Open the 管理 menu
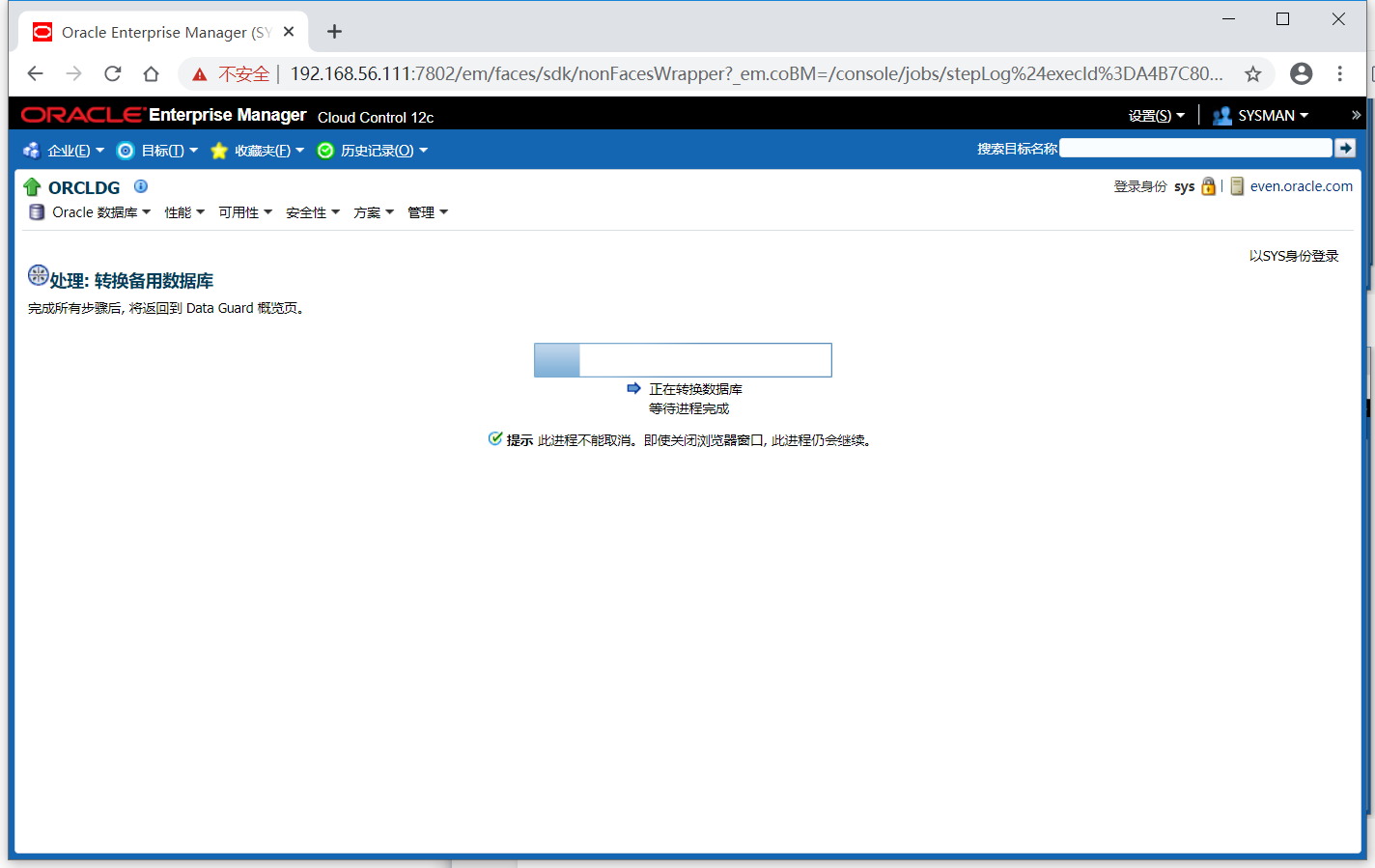The height and width of the screenshot is (868, 1375). pos(427,212)
